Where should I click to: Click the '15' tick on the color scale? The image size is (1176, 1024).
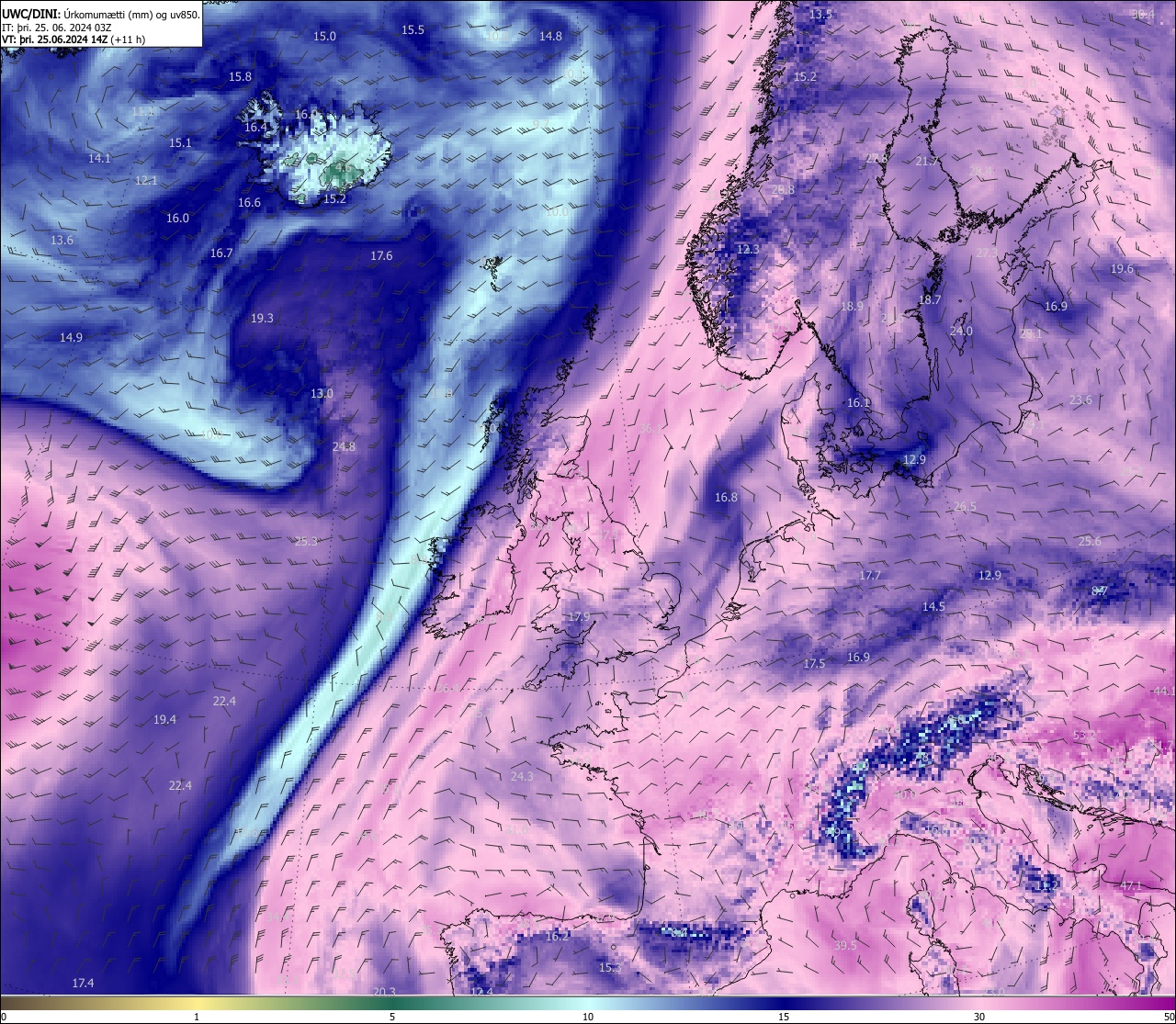coord(784,1016)
